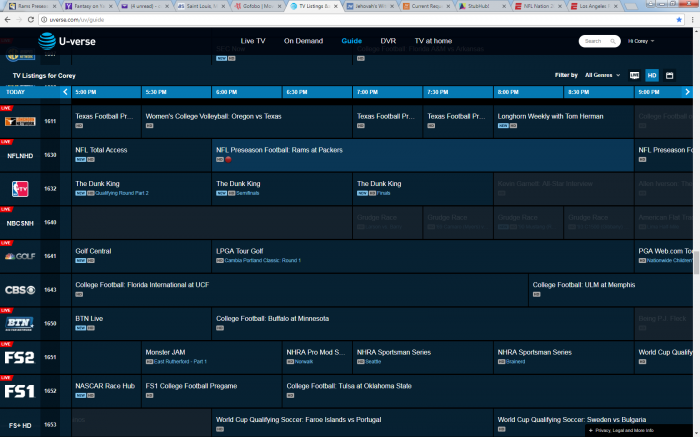Open NHRA Sportsman Series Brainerd listing
The image size is (700, 437).
coord(563,358)
